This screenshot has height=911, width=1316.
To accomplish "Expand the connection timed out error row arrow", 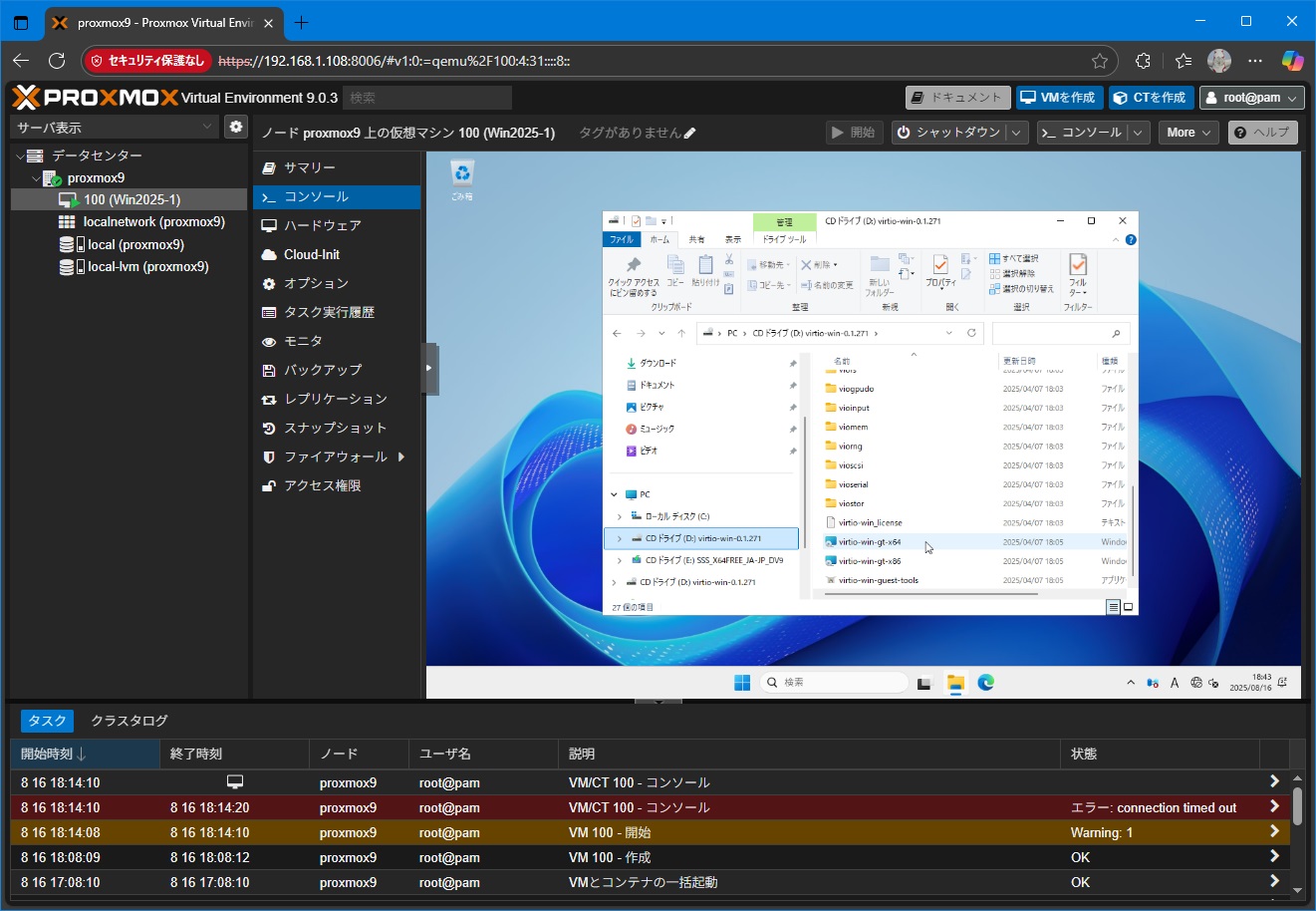I will pos(1274,806).
